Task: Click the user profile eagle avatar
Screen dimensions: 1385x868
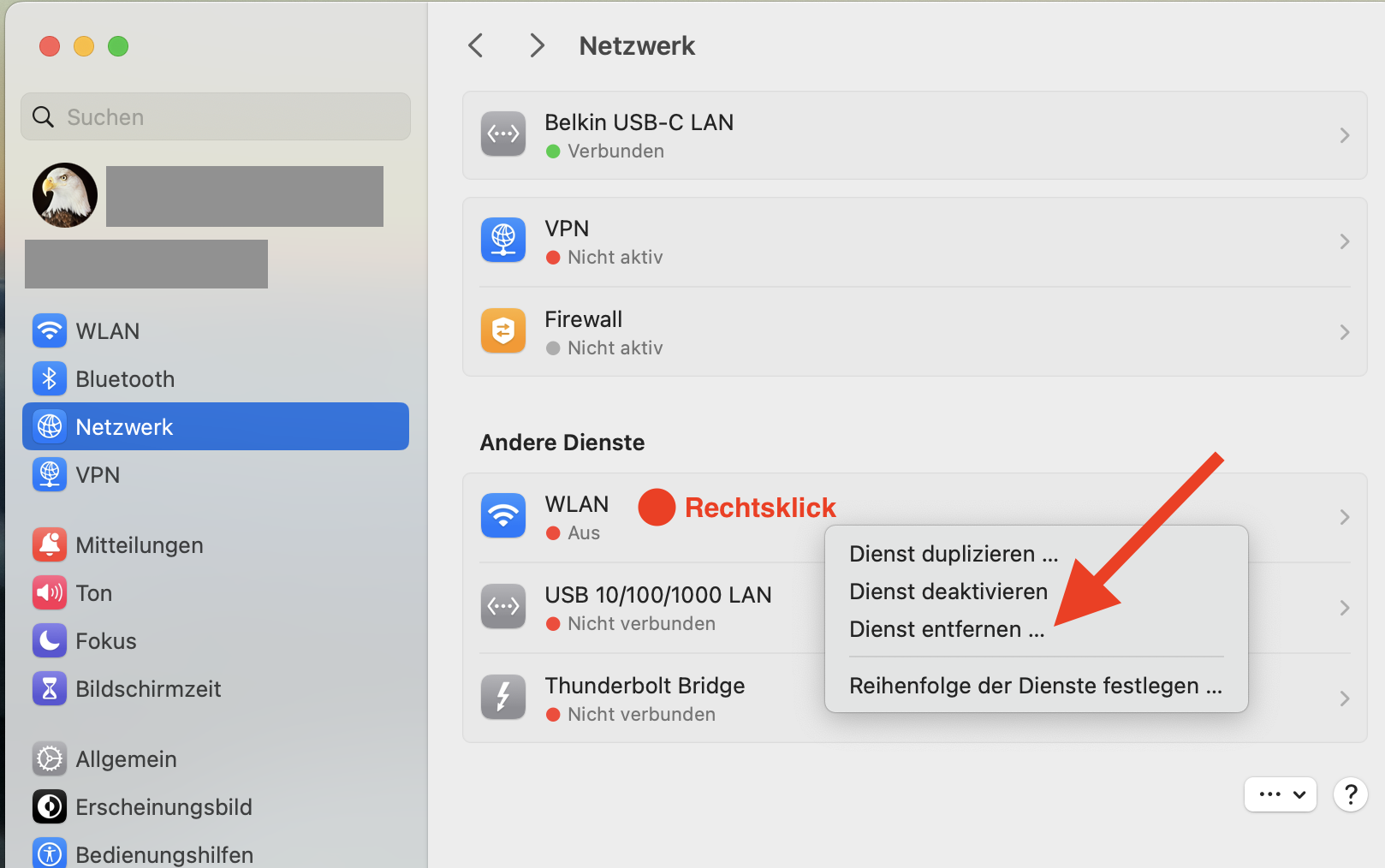Action: 65,195
